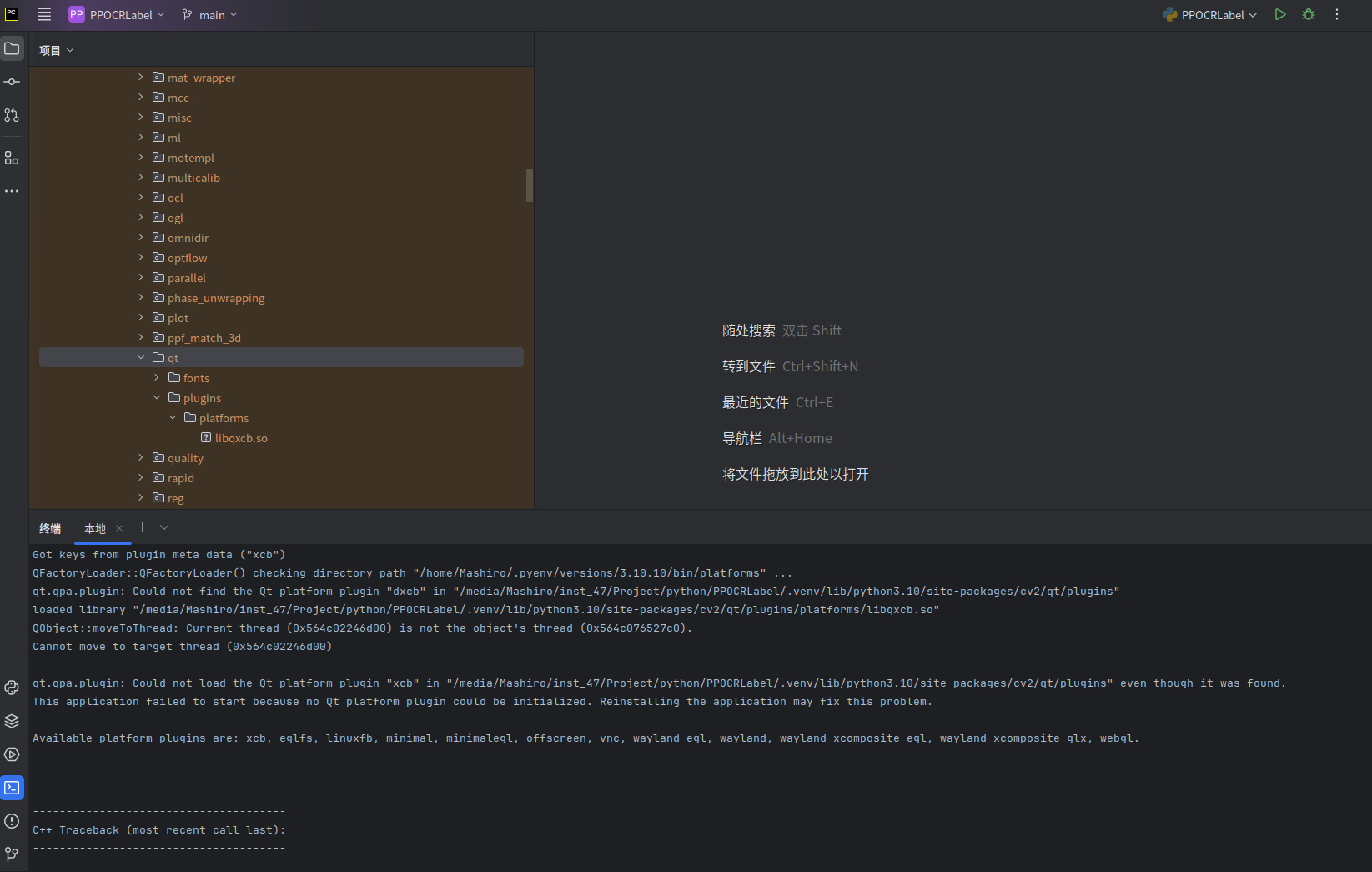Screen dimensions: 1372x872
Task: Toggle the Terminal tool window icon
Action: (x=12, y=788)
